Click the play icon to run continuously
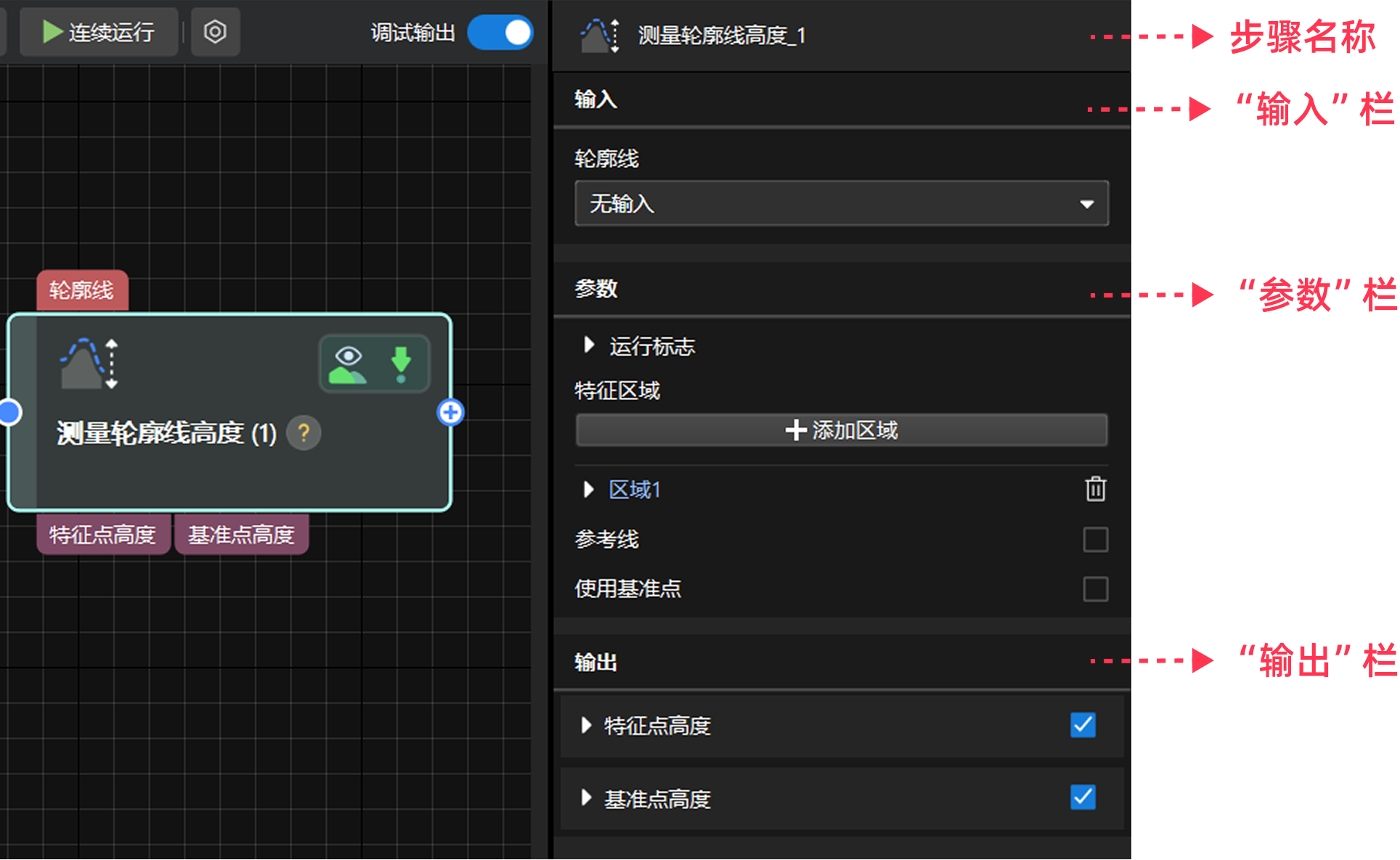 coord(51,31)
